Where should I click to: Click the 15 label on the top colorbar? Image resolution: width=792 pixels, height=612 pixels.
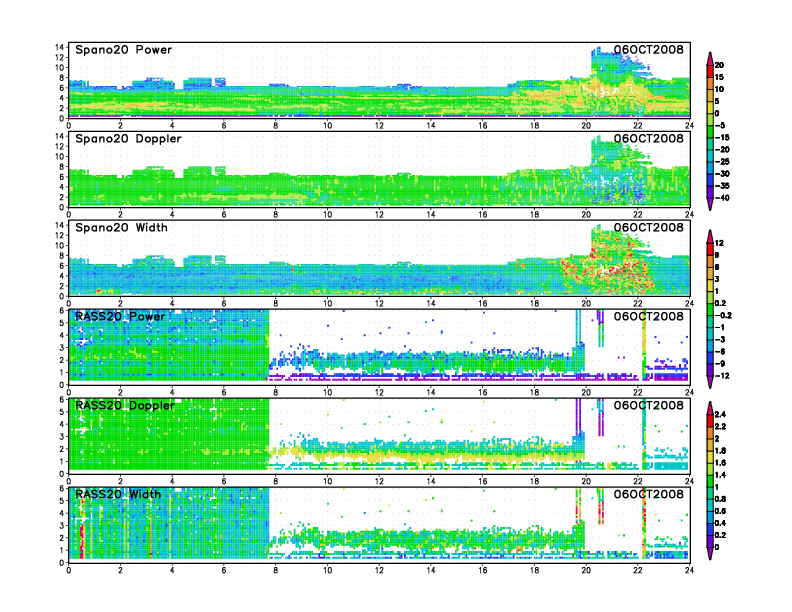pyautogui.click(x=719, y=77)
